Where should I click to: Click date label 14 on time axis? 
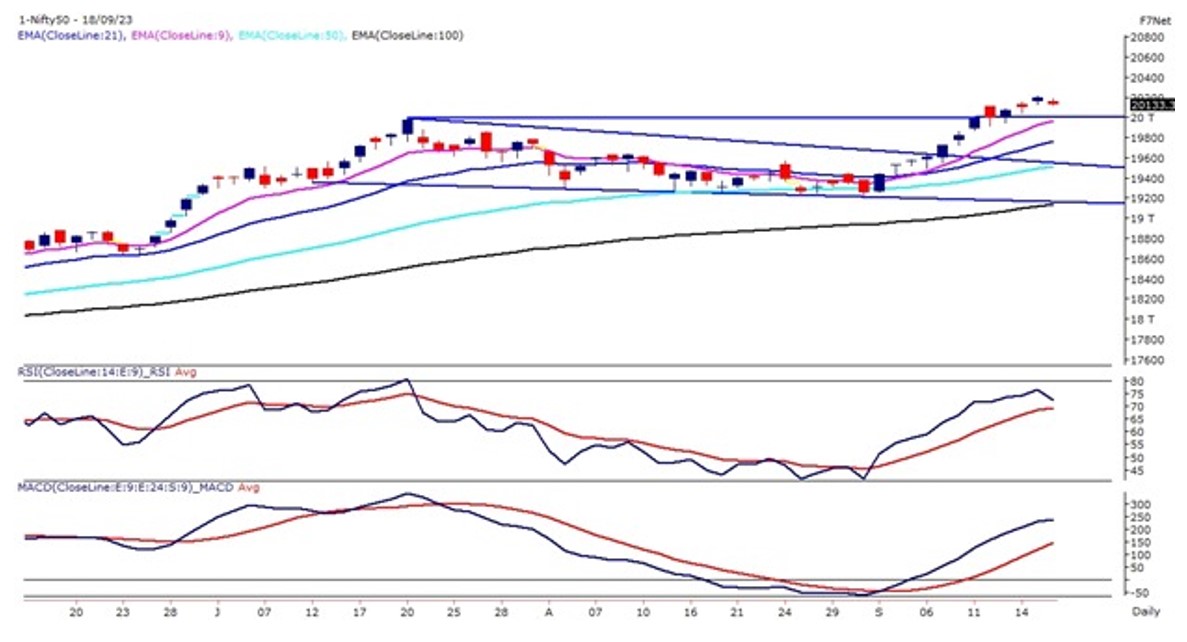pyautogui.click(x=1020, y=612)
